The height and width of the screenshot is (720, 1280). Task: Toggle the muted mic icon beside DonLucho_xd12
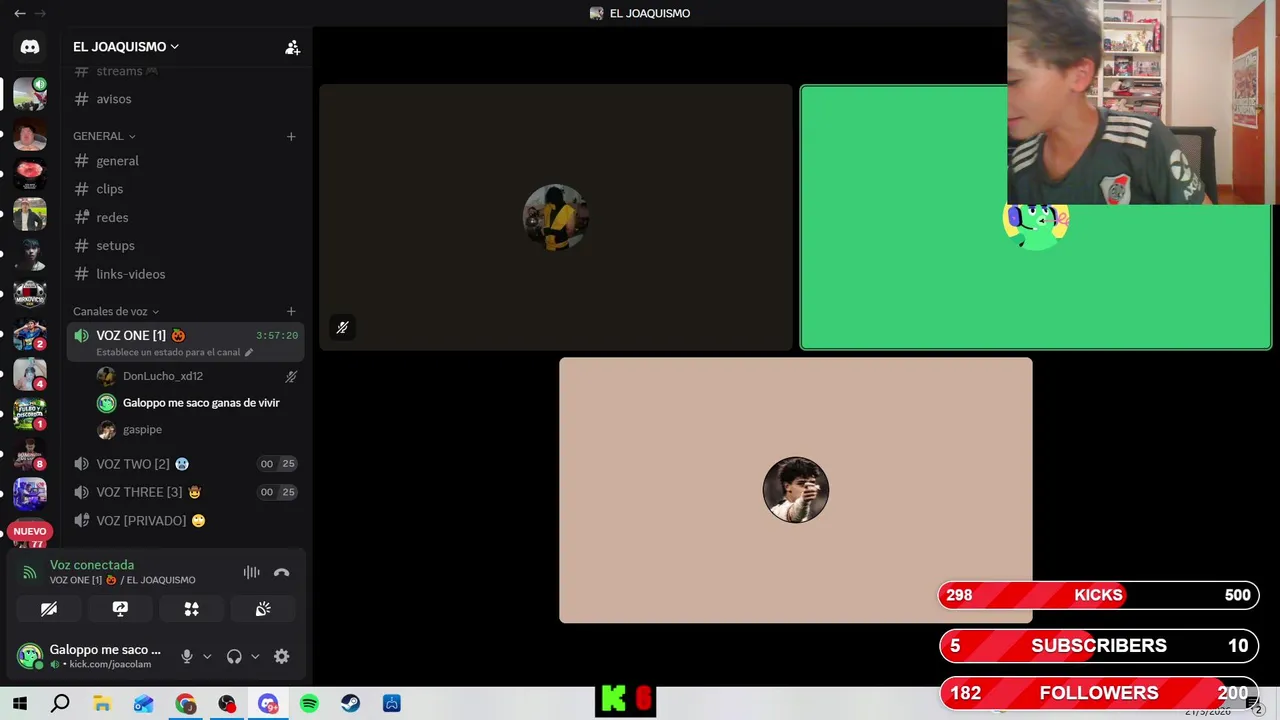point(291,377)
